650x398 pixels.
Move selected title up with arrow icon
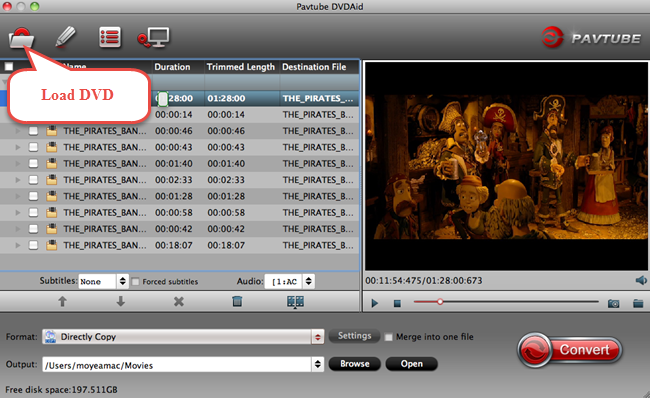tap(62, 301)
